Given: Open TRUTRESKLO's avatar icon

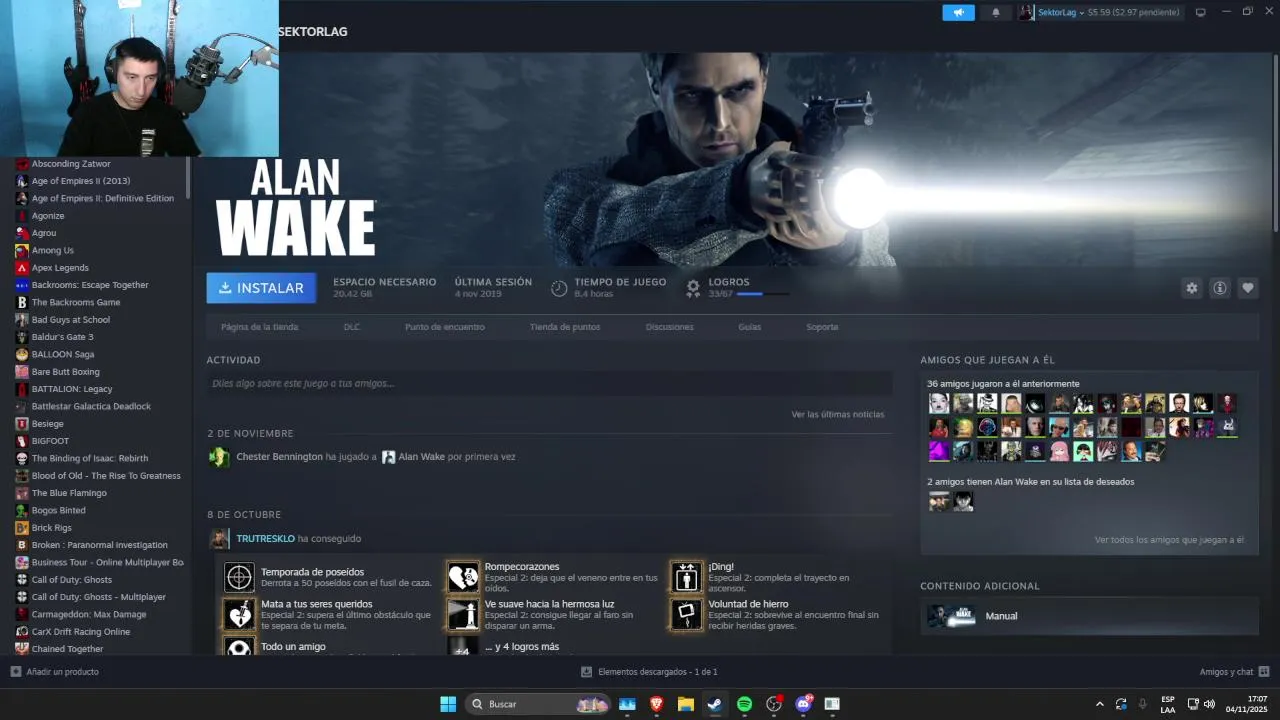Looking at the screenshot, I should pyautogui.click(x=219, y=539).
